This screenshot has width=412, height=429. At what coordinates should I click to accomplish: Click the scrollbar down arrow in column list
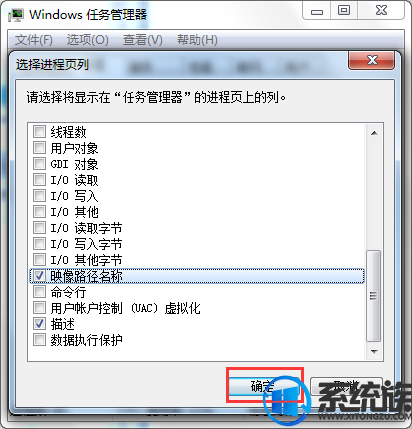point(374,351)
